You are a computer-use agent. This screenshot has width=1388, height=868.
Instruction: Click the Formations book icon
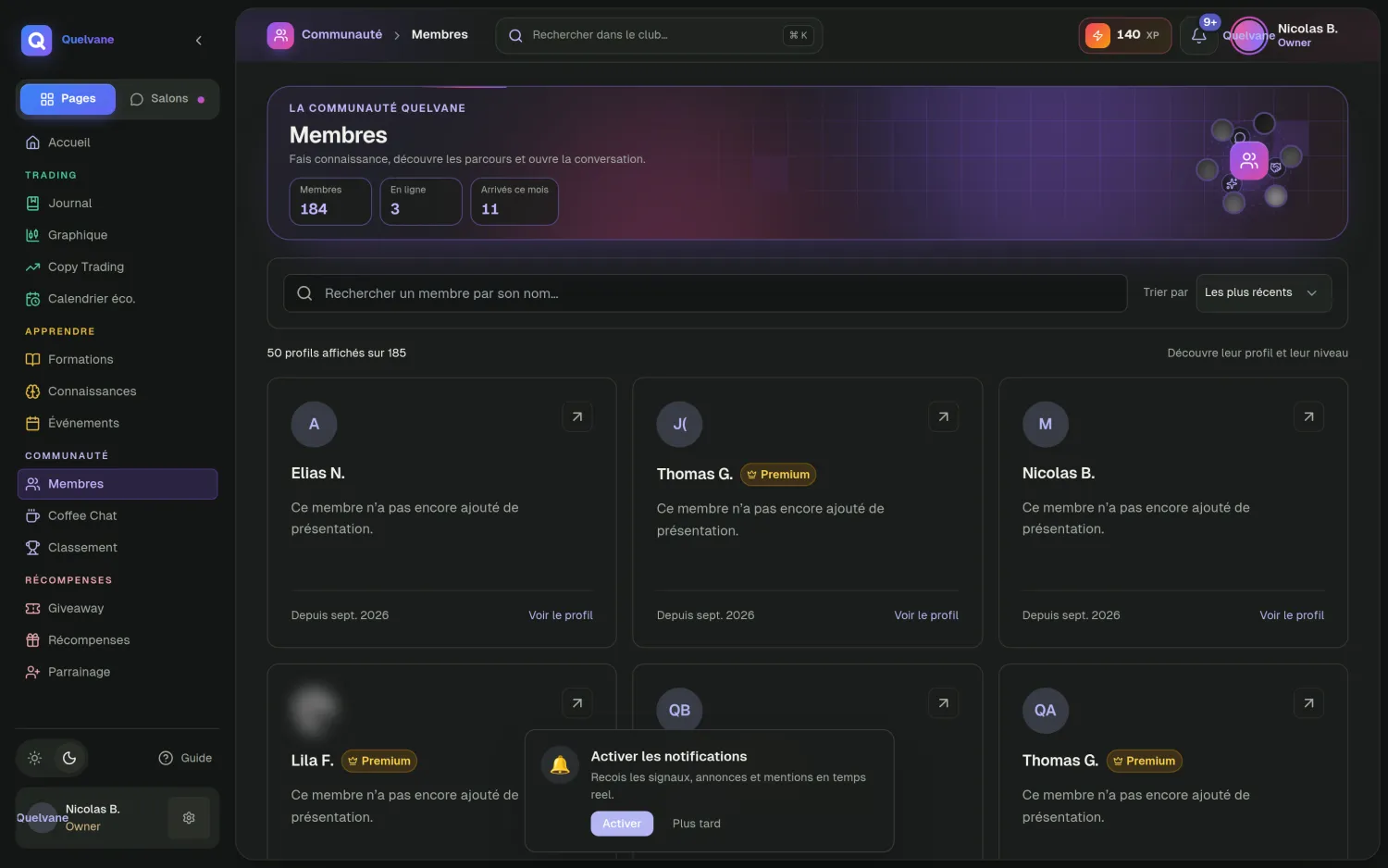32,360
